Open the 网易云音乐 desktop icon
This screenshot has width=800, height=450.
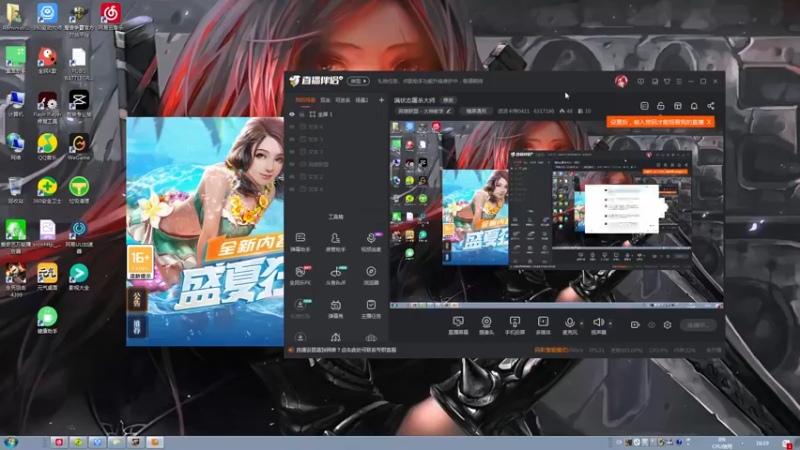click(x=110, y=17)
